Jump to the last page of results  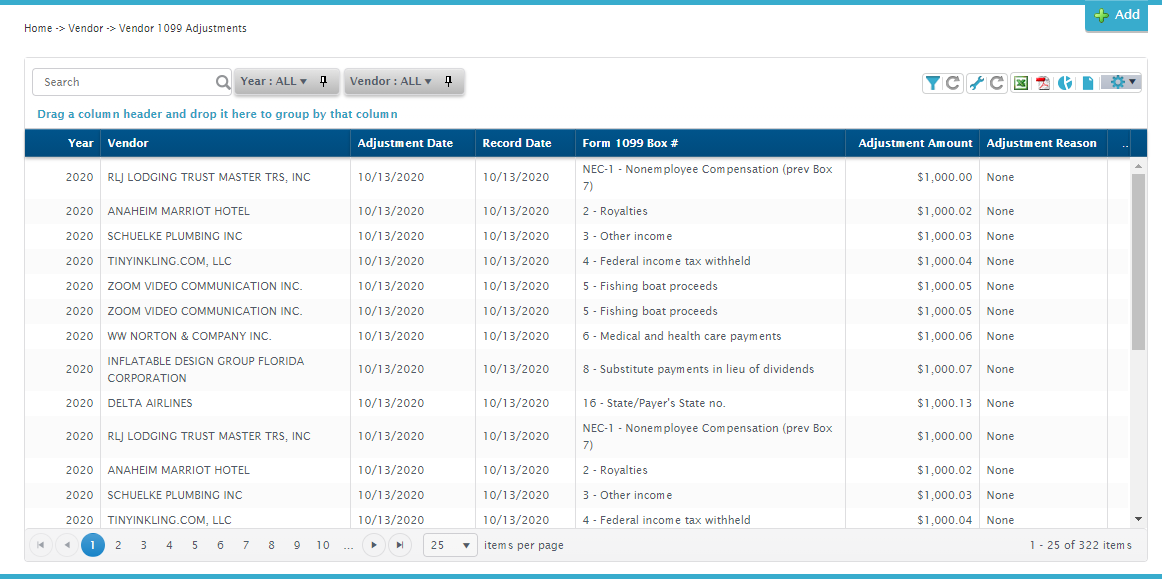tap(399, 546)
